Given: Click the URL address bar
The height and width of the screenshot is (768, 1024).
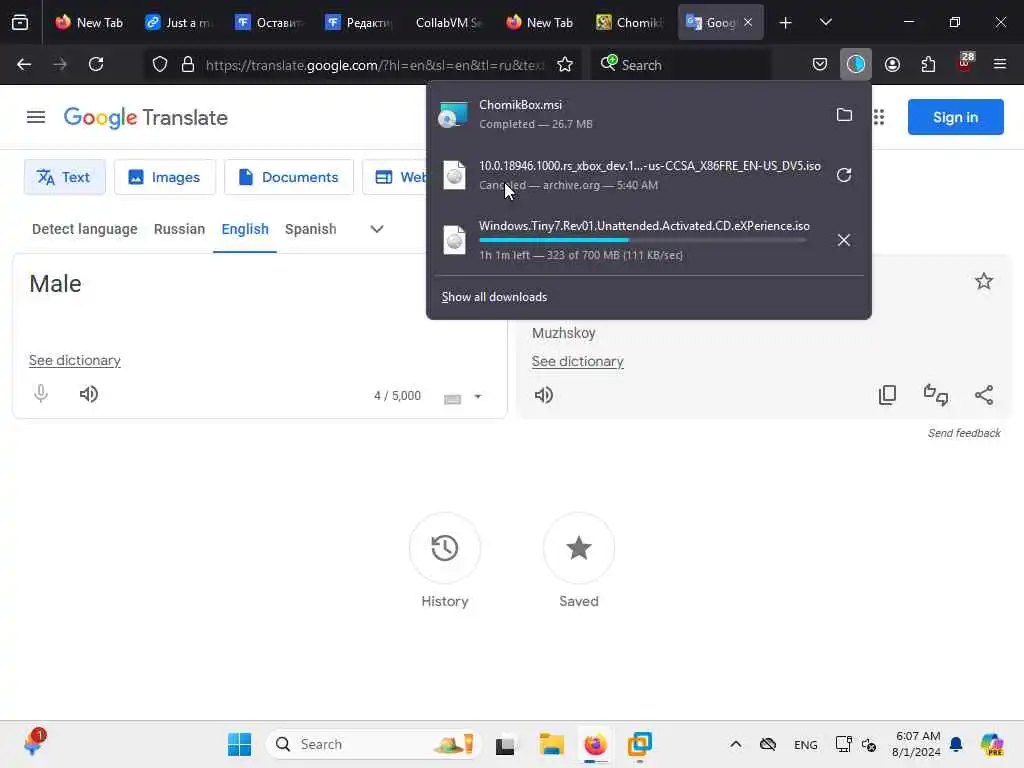Looking at the screenshot, I should coord(374,65).
